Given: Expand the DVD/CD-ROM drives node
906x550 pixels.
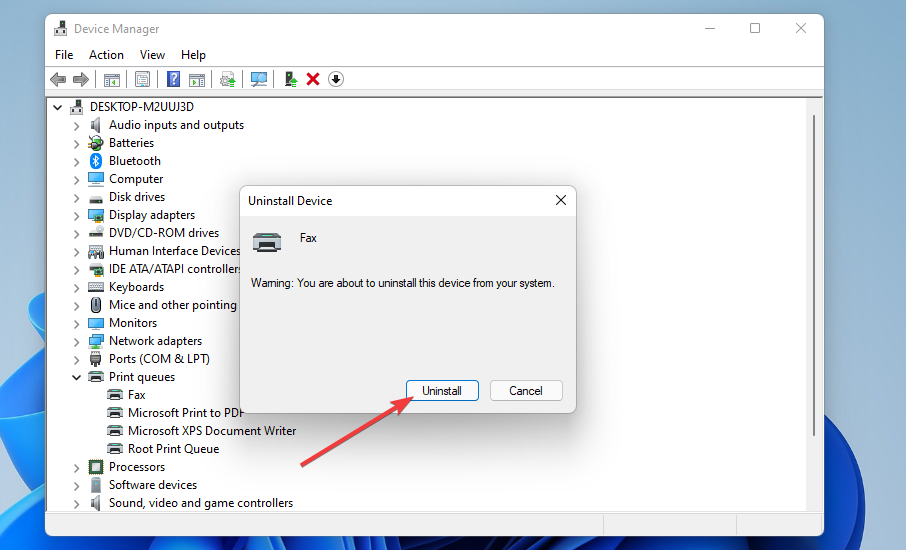Looking at the screenshot, I should pyautogui.click(x=76, y=233).
